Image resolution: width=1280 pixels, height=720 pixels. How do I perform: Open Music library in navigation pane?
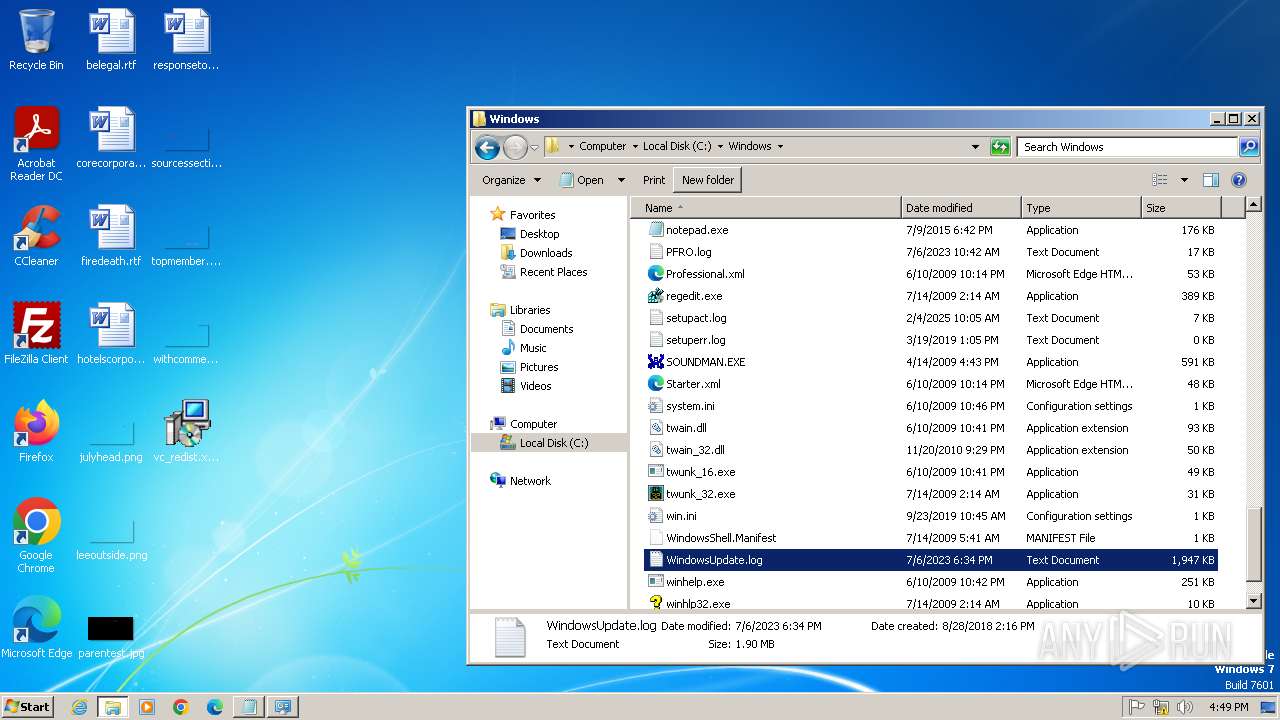pyautogui.click(x=533, y=348)
